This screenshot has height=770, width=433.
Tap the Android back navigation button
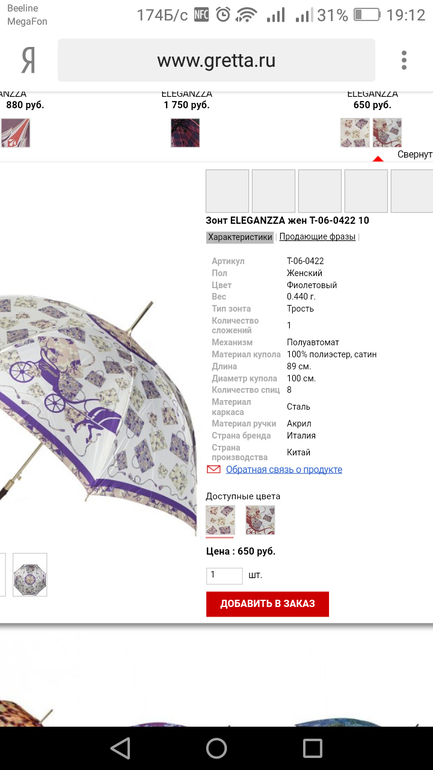pos(120,748)
